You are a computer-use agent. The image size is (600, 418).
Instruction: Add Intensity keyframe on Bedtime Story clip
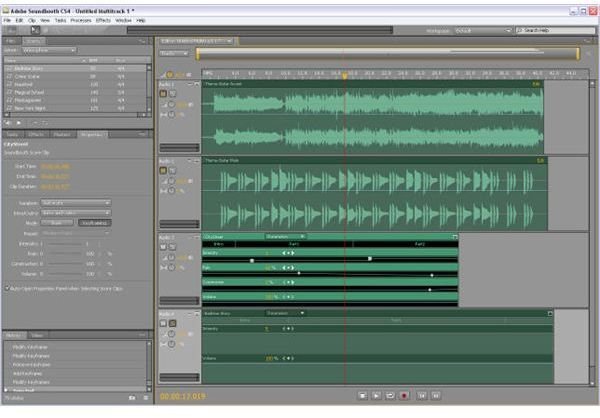click(289, 328)
